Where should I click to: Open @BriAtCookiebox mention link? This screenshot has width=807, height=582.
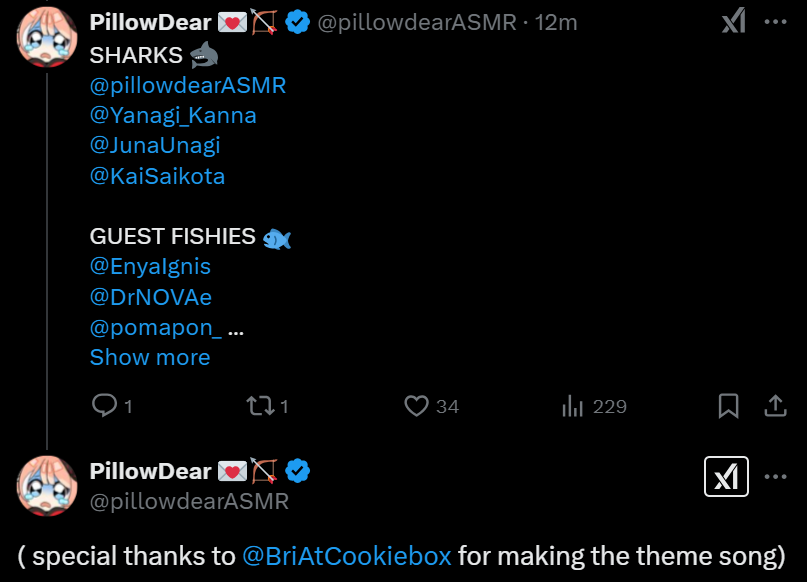click(x=347, y=555)
